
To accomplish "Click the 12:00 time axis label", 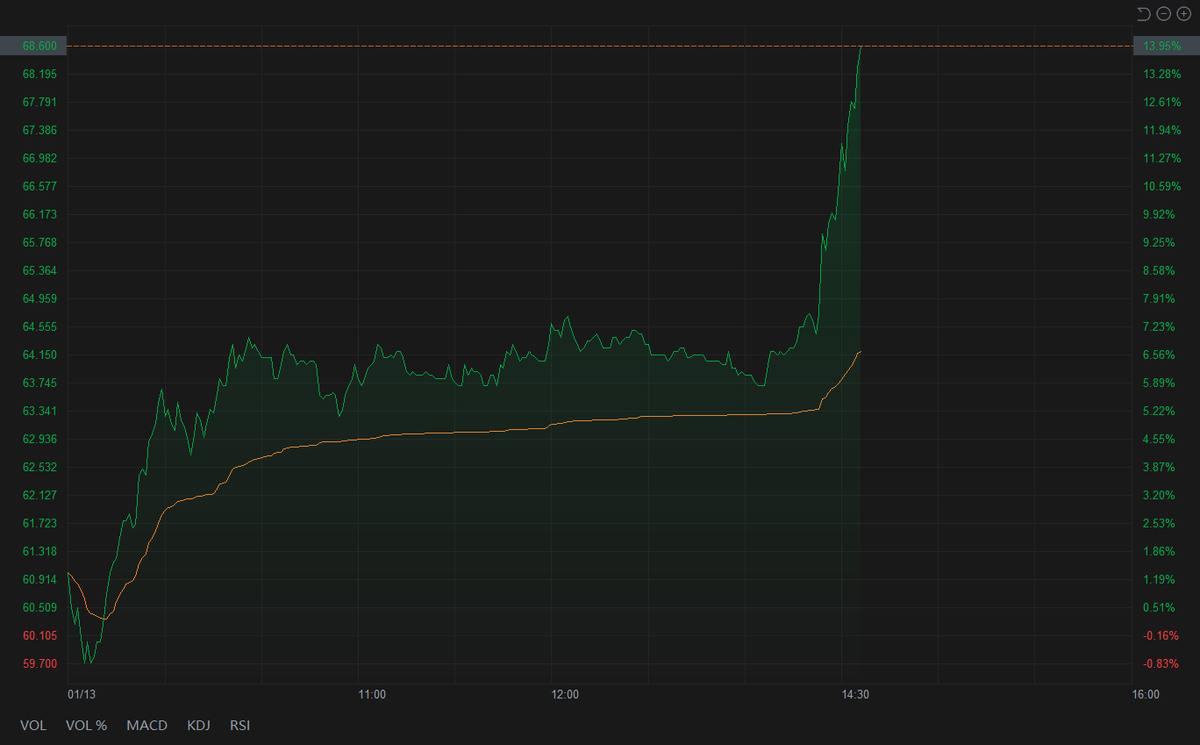I will [565, 694].
